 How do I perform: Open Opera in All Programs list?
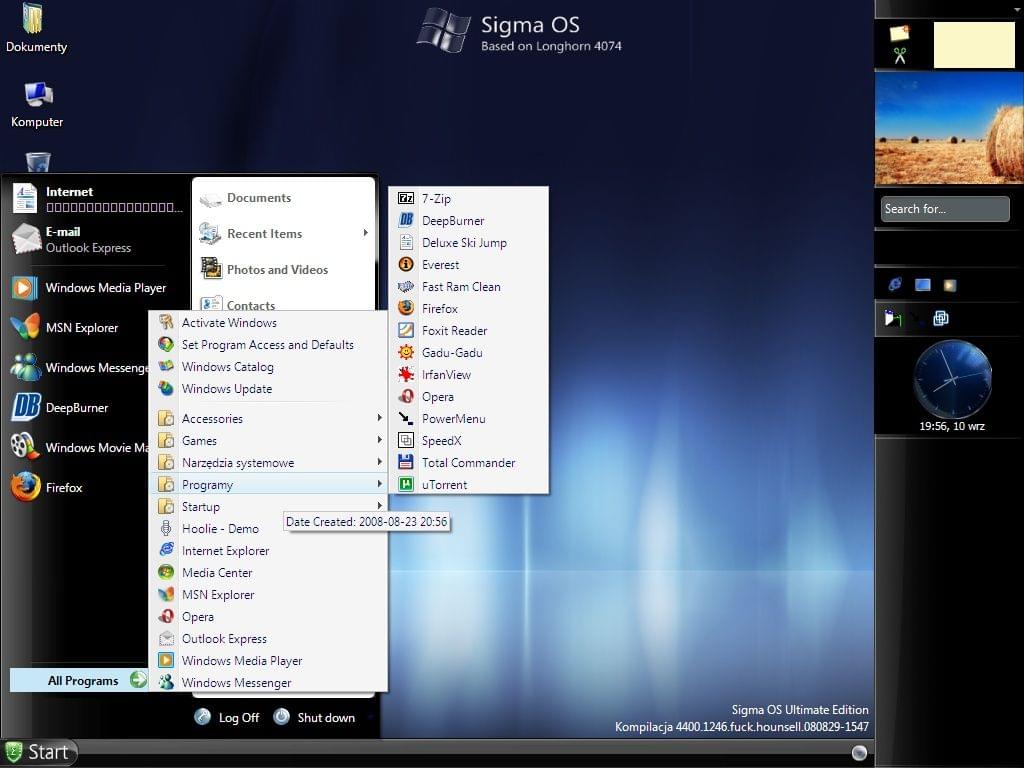pos(268,616)
